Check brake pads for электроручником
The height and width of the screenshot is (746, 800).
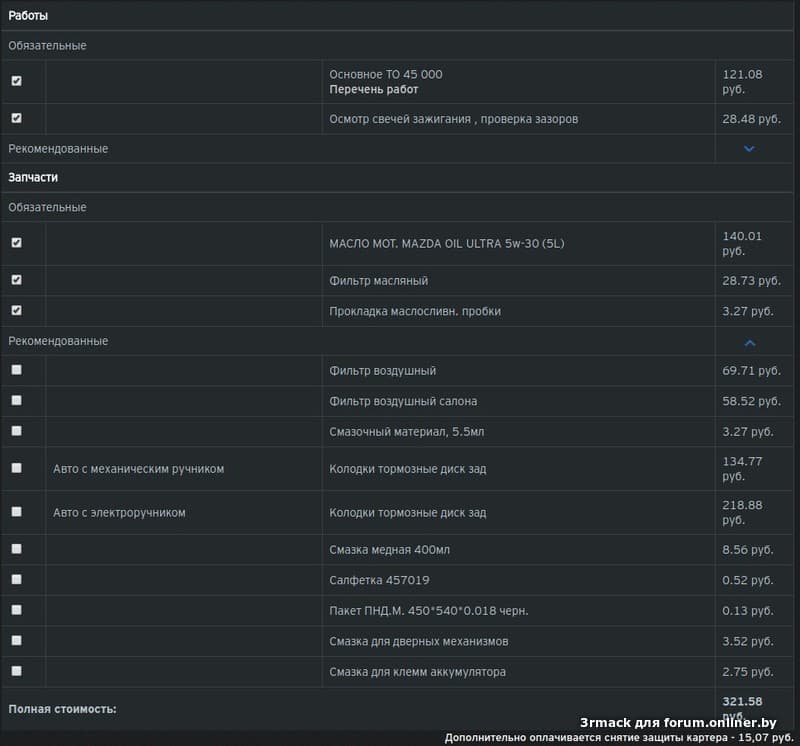[16, 512]
